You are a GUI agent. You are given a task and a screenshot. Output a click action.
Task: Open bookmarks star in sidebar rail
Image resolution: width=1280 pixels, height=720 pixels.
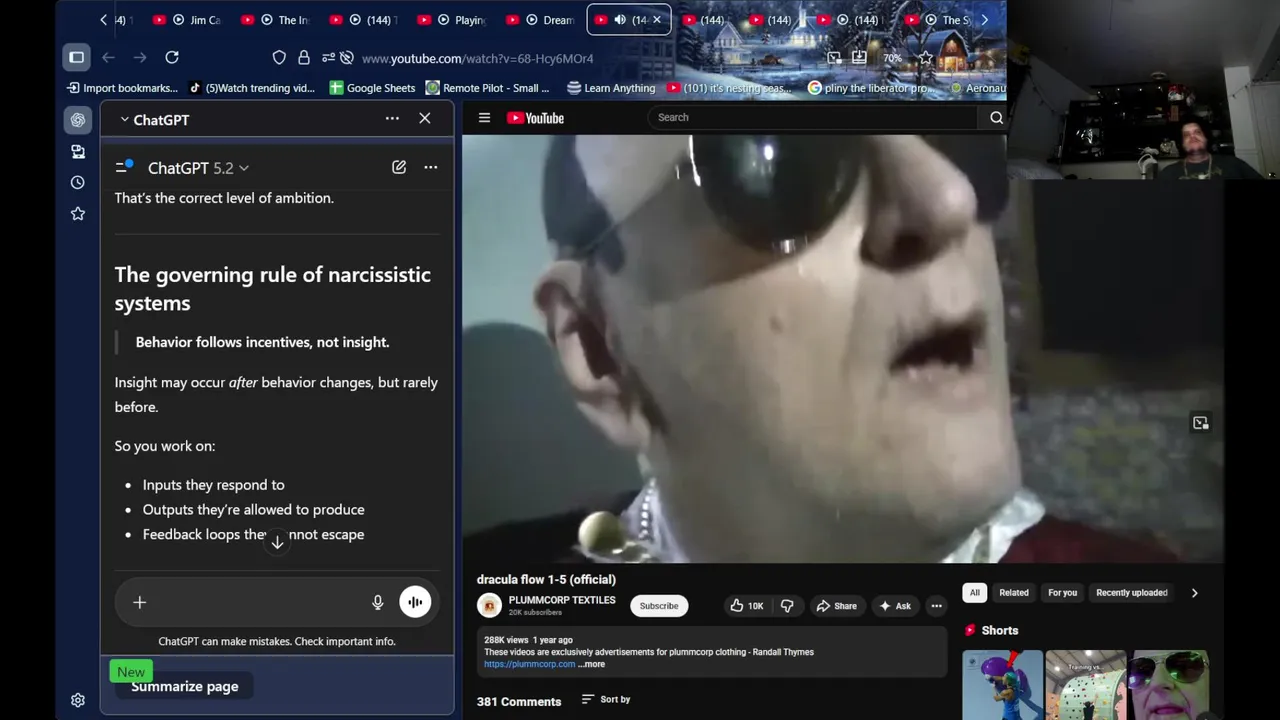(78, 213)
